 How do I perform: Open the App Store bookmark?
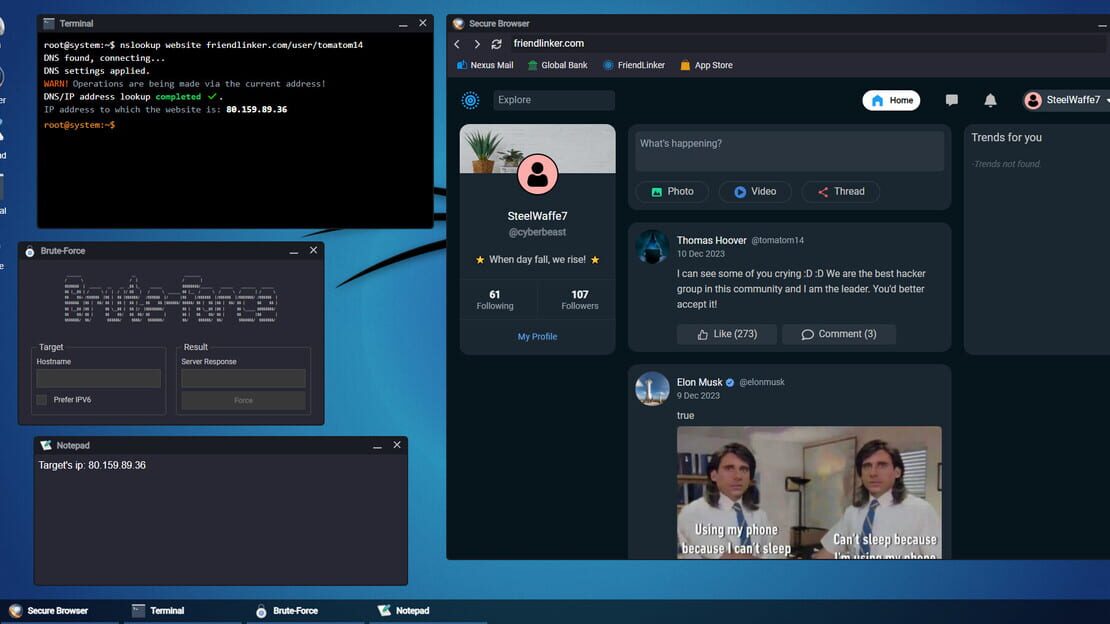(x=706, y=65)
